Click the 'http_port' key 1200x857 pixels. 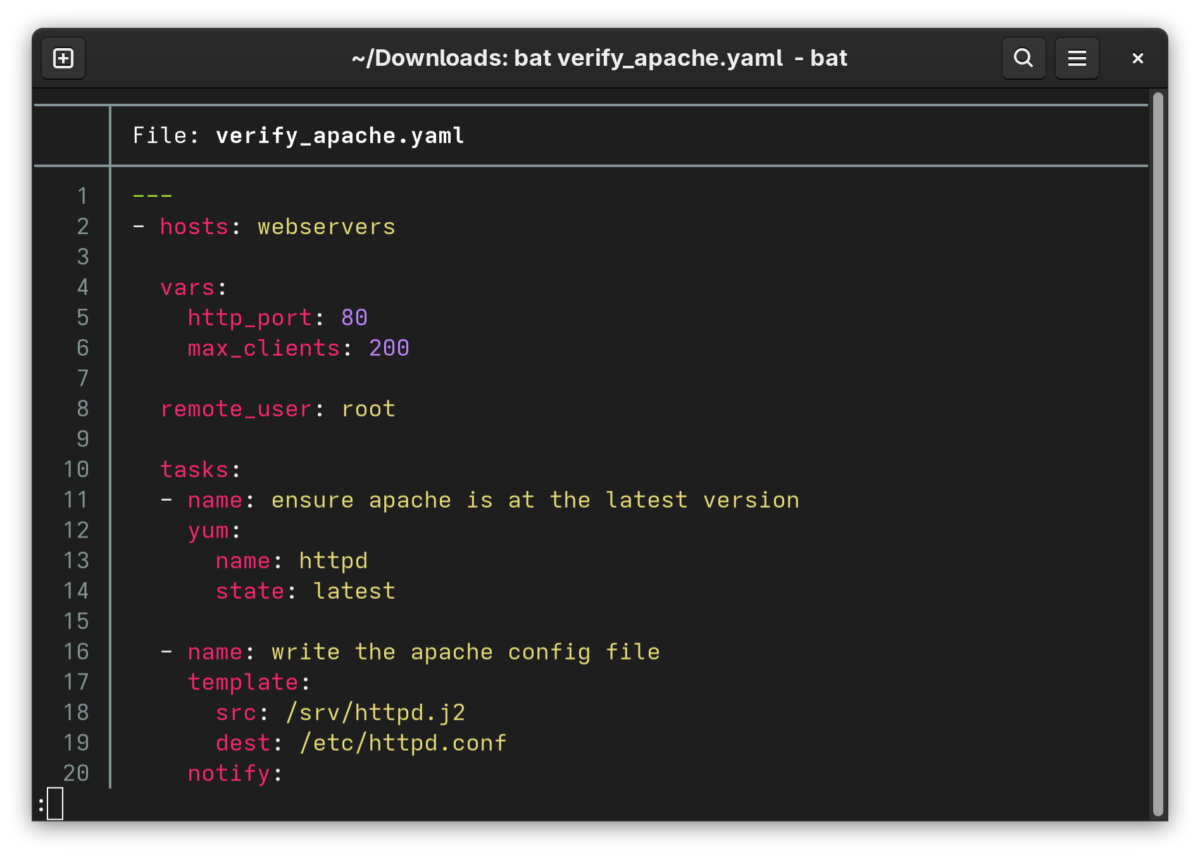click(250, 318)
